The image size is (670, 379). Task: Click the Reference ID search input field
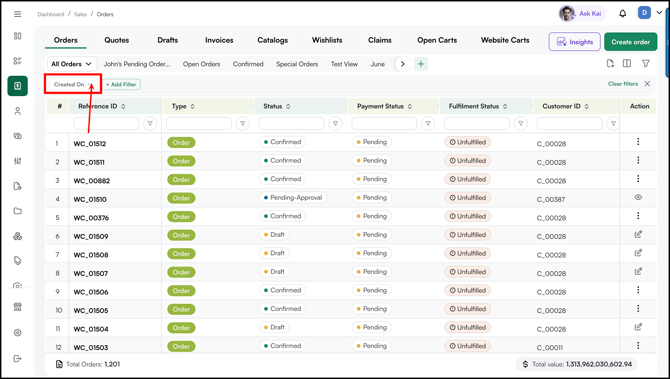(106, 123)
